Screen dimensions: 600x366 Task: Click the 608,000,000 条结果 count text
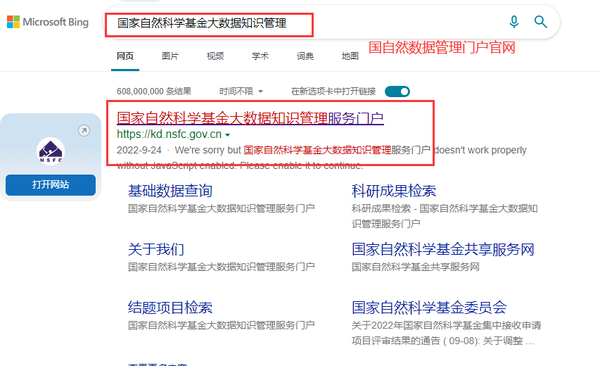(154, 92)
